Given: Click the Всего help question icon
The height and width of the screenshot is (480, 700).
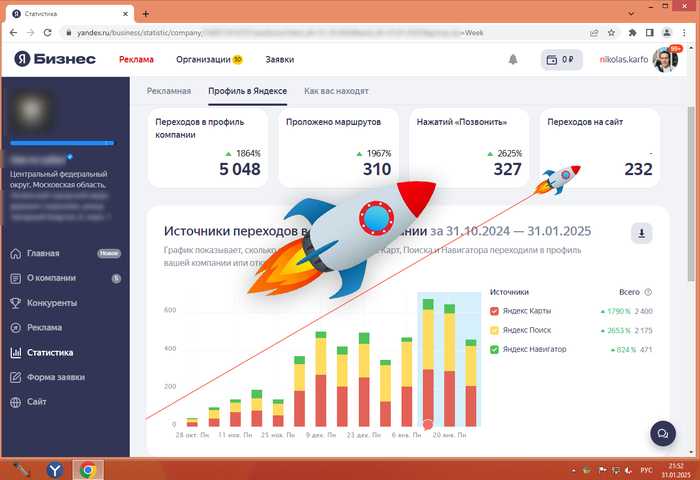Looking at the screenshot, I should (x=648, y=292).
